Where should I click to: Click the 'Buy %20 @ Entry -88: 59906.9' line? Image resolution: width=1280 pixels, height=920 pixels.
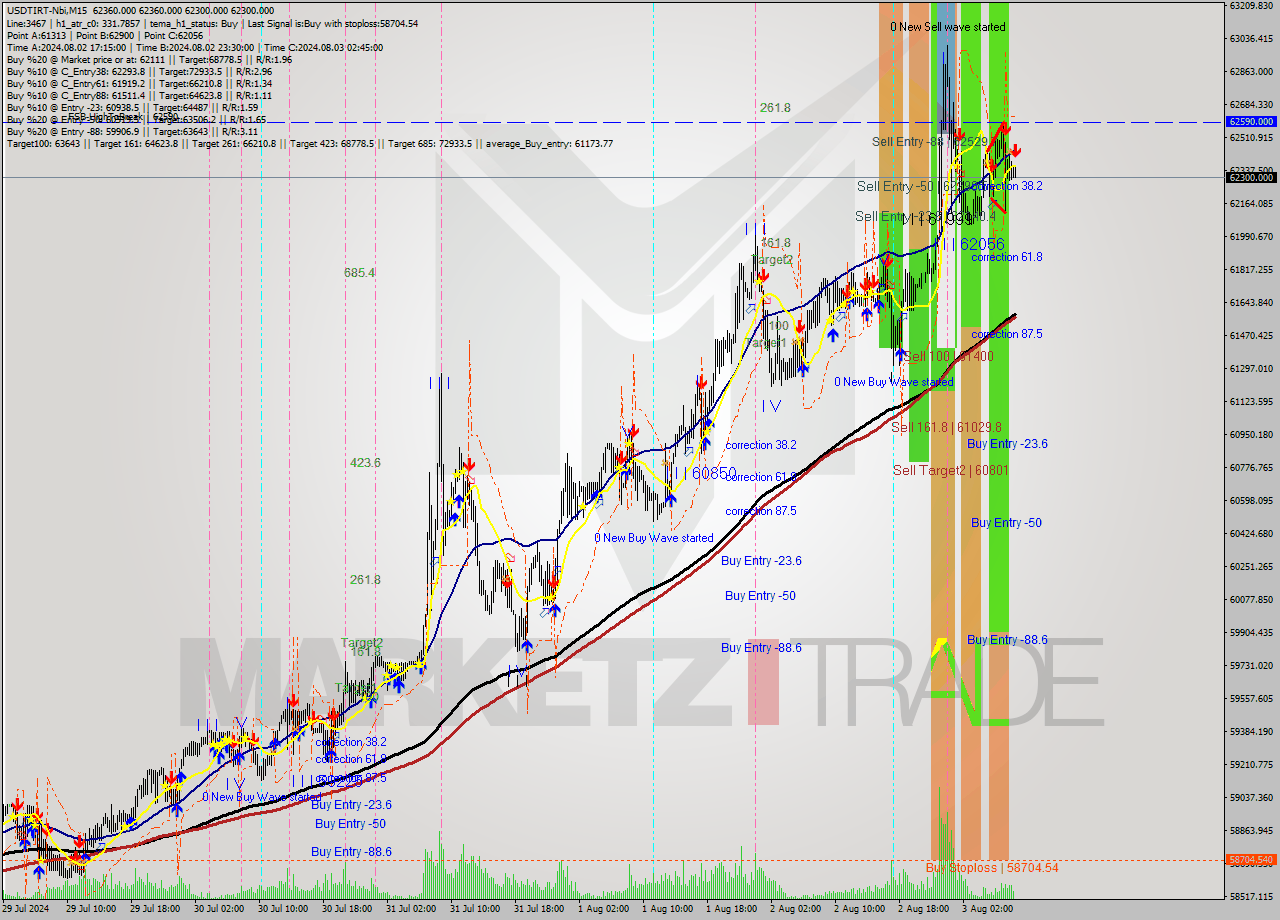132,131
